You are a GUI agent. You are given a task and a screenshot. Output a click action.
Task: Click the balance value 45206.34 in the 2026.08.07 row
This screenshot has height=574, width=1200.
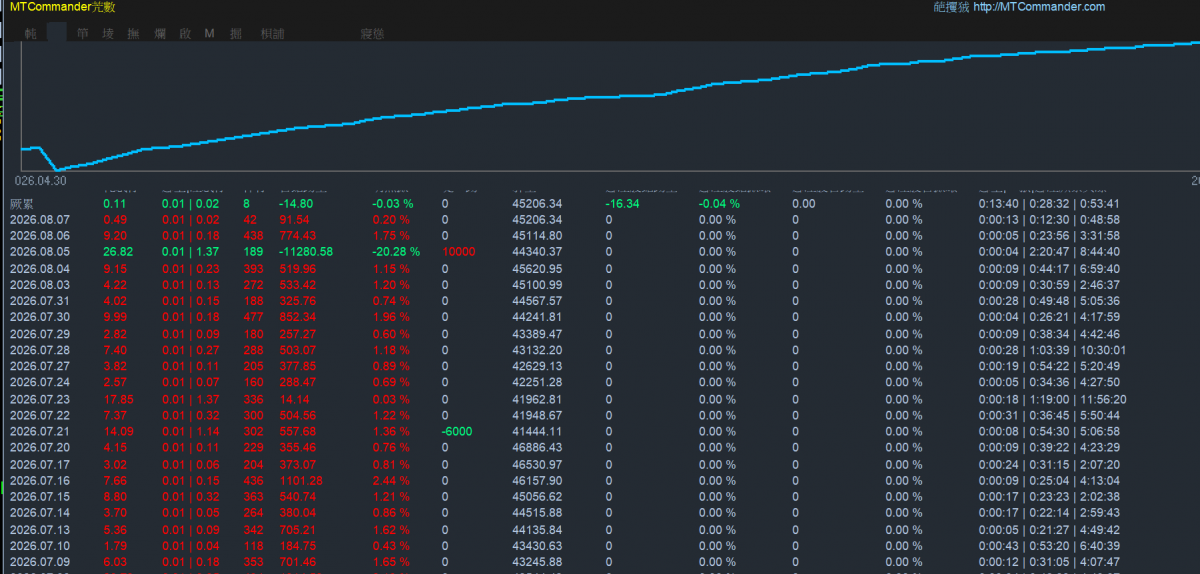tap(537, 220)
